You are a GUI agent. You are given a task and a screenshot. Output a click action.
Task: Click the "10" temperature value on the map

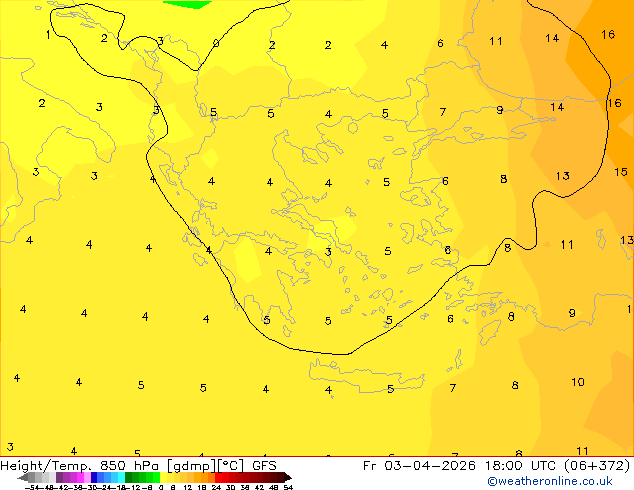578,382
